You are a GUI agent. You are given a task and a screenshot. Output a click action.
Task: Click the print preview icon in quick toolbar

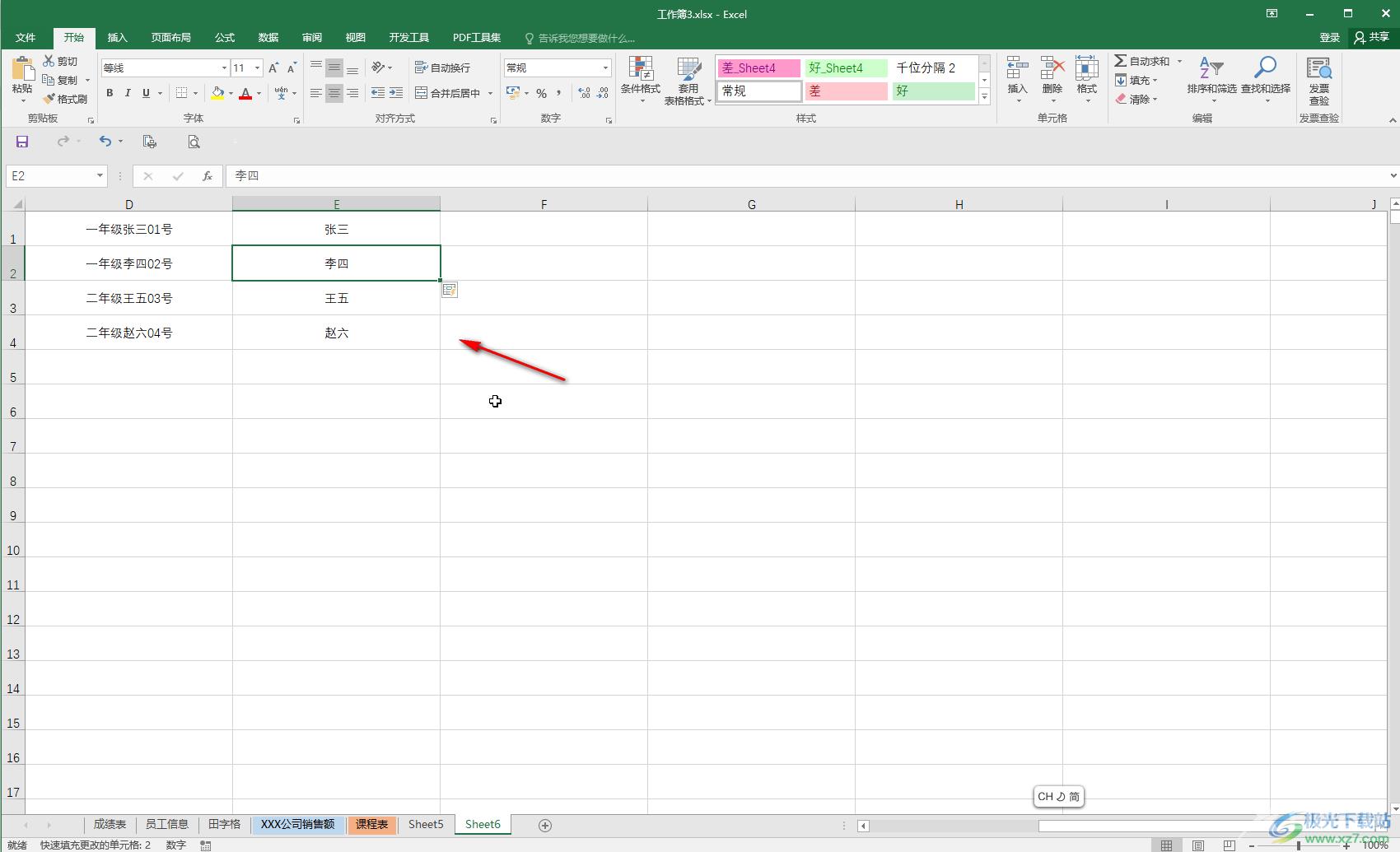click(194, 142)
